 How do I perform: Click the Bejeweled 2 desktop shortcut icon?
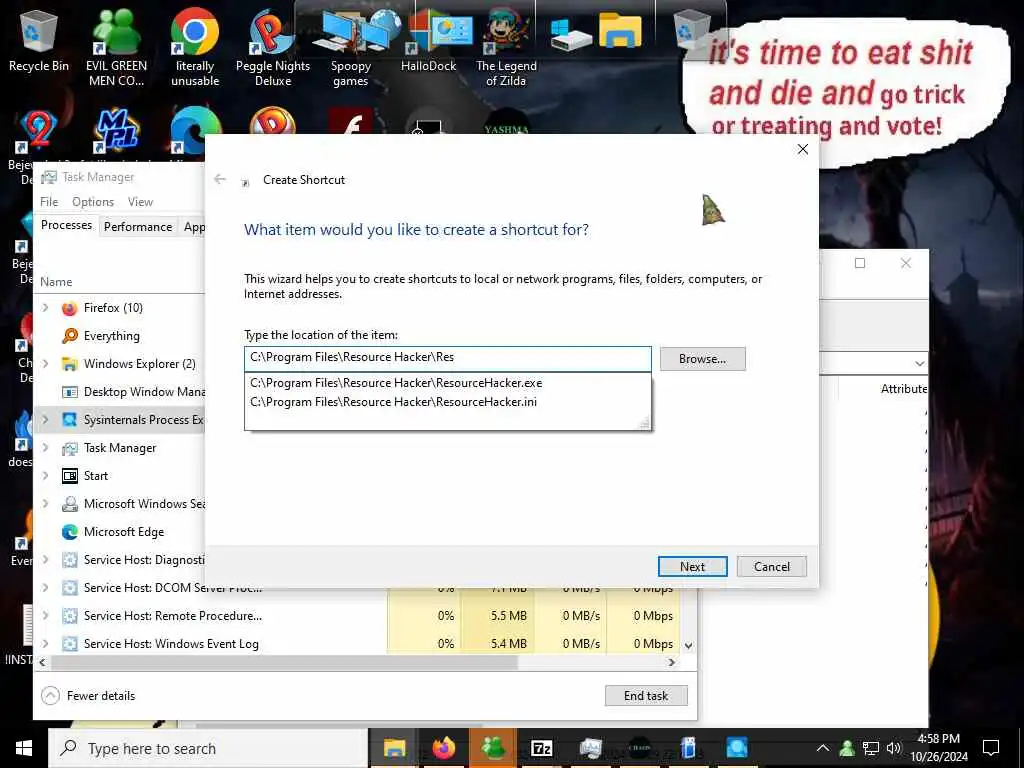click(38, 131)
